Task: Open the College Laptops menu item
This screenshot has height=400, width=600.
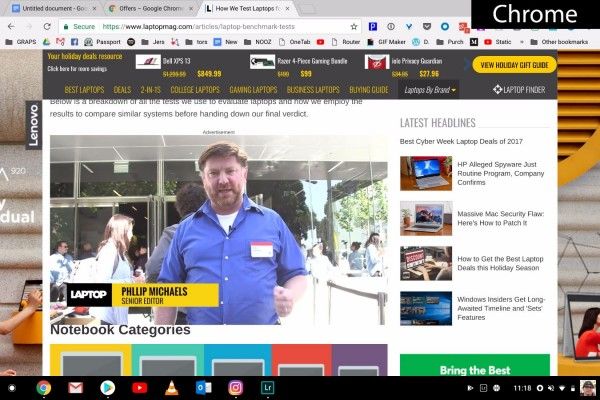Action: point(195,90)
